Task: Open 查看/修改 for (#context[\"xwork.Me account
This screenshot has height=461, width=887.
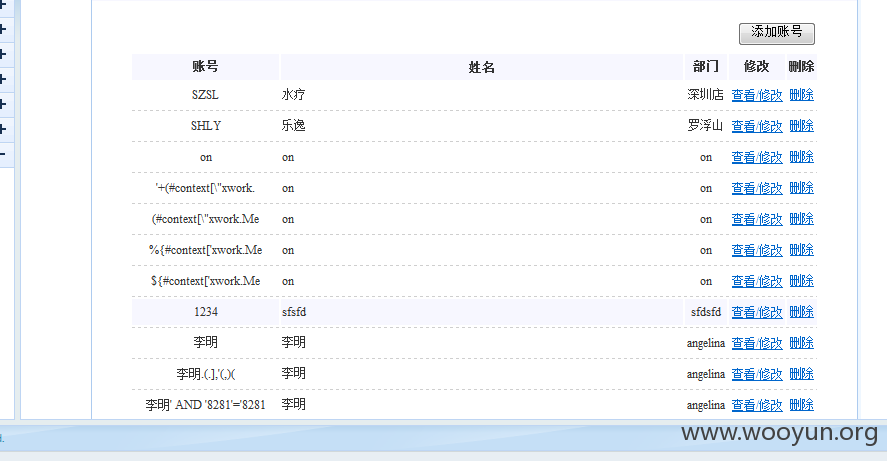Action: click(x=757, y=219)
